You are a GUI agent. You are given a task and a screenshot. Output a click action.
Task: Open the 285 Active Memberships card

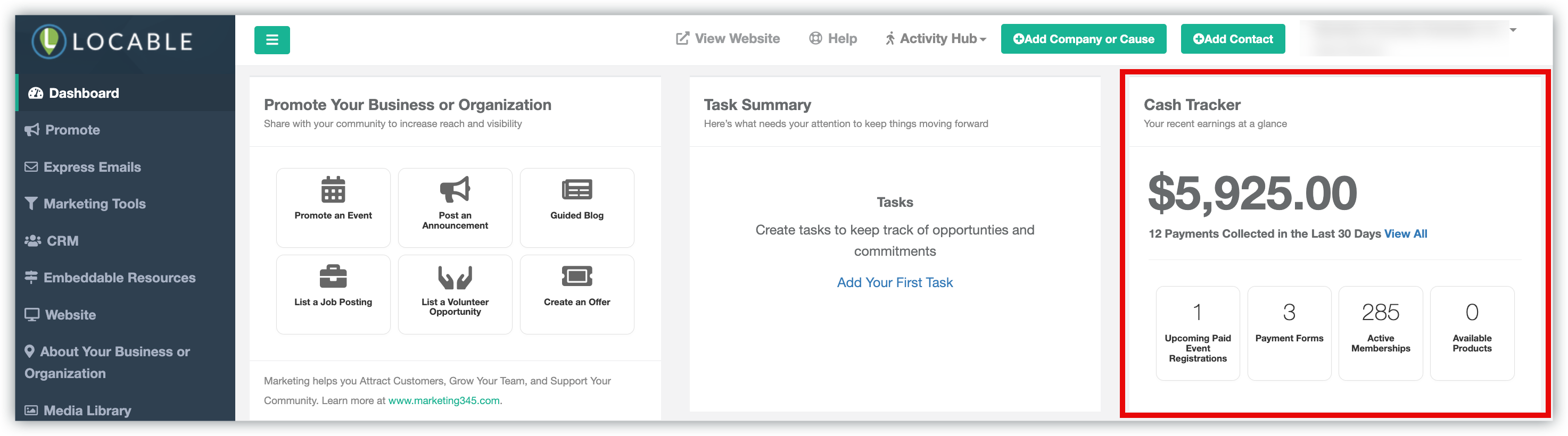click(1381, 333)
